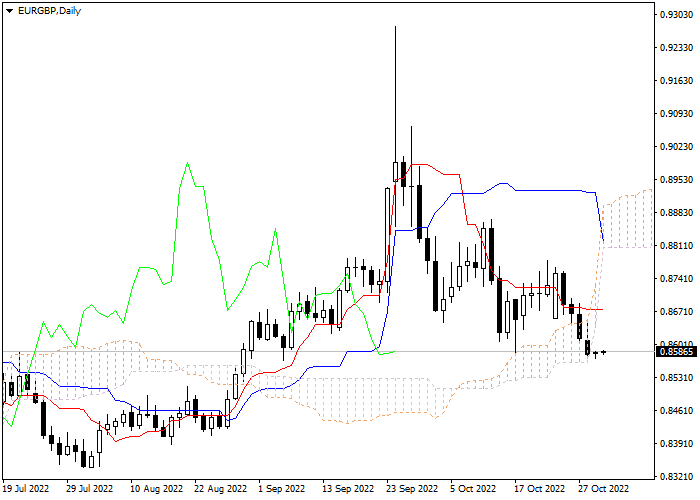Viewport: 700px width, 500px height.
Task: Click the 0.89530 price axis label
Action: (677, 179)
